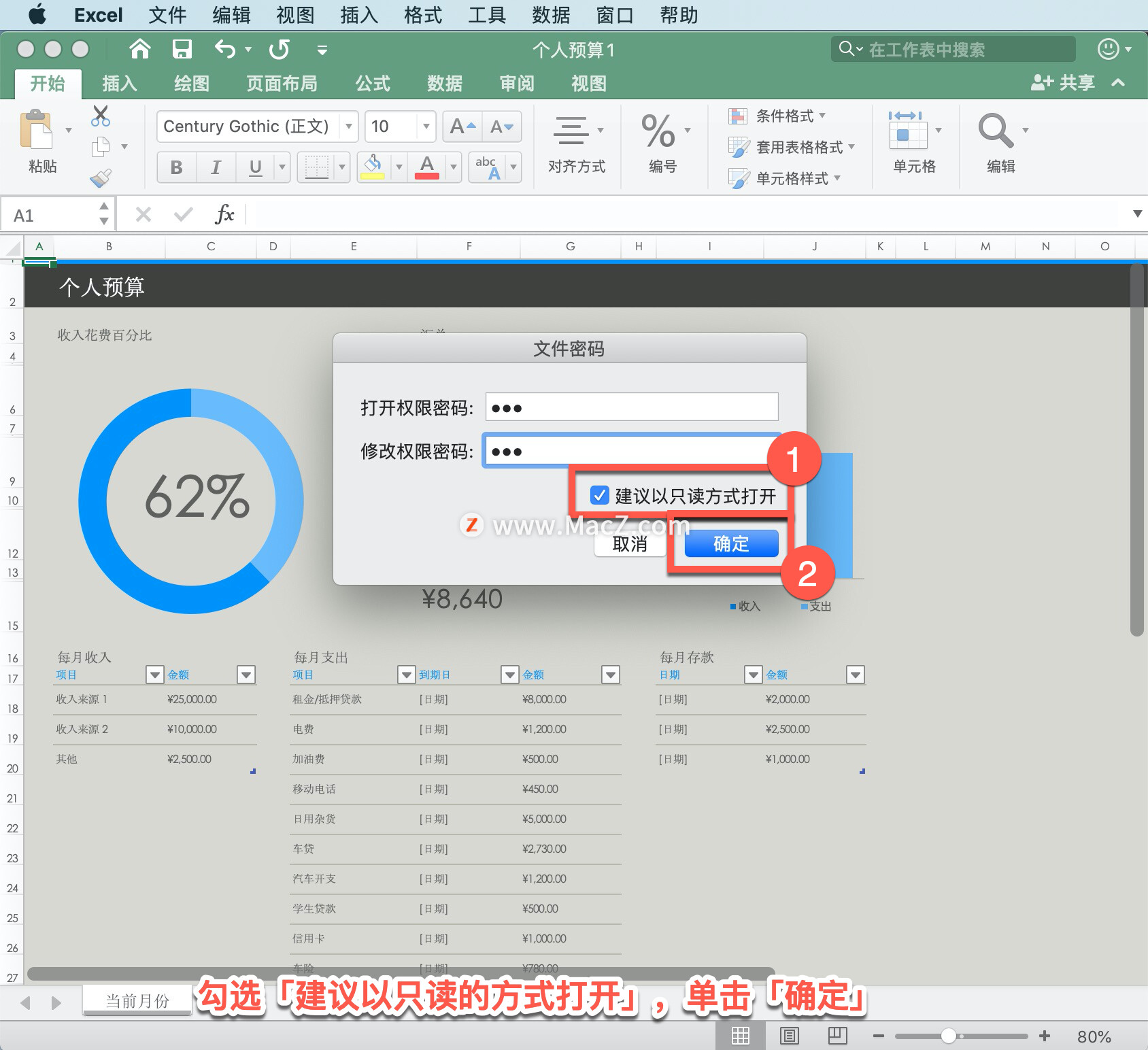Open the Apple menu
The image size is (1148, 1050).
coord(37,14)
